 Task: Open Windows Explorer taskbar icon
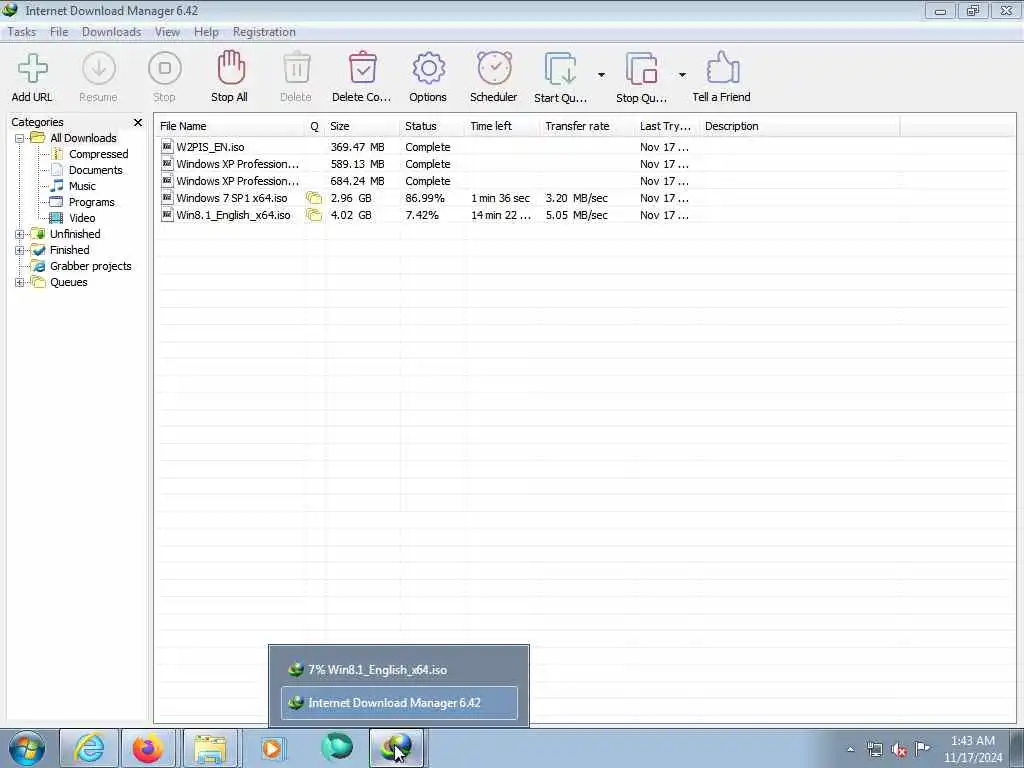tap(210, 748)
